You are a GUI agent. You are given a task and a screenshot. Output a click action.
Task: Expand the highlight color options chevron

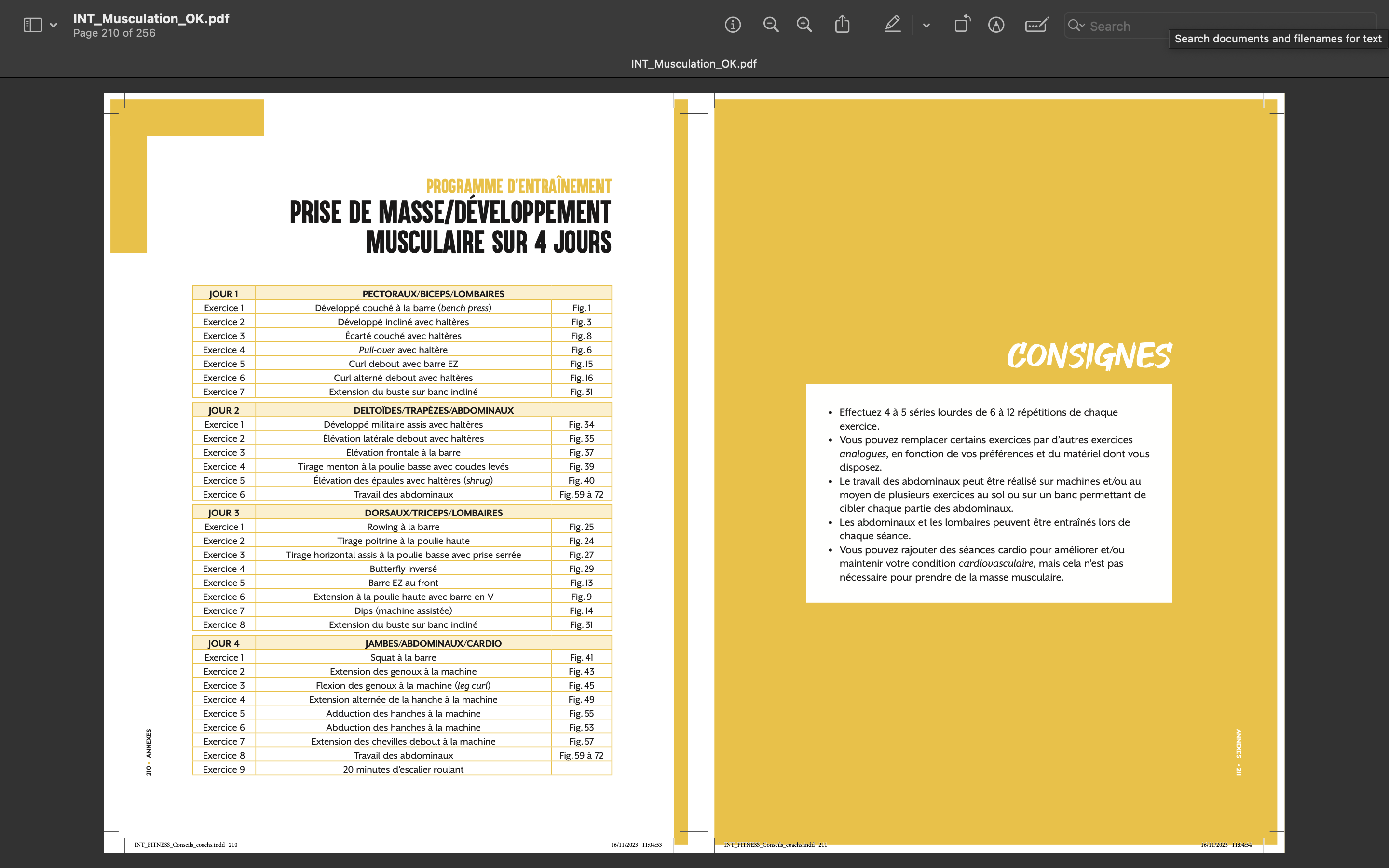[x=926, y=25]
